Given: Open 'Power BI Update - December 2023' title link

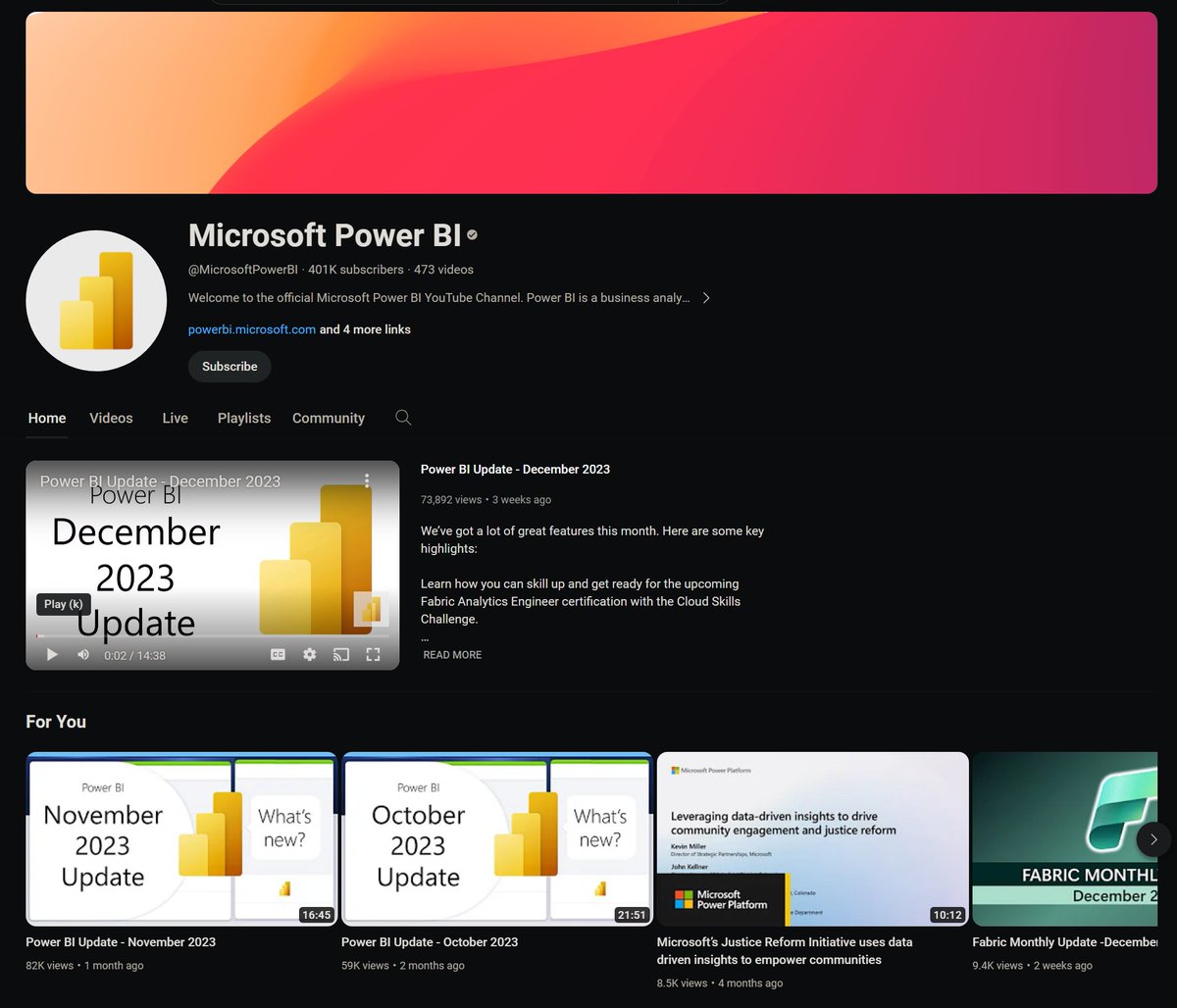Looking at the screenshot, I should (515, 470).
